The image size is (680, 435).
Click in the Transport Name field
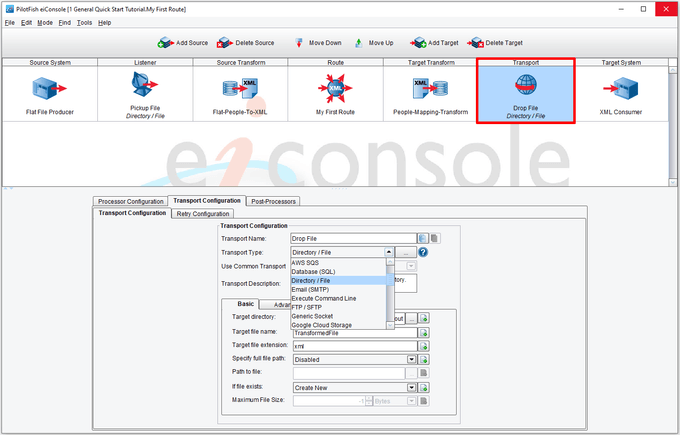pyautogui.click(x=353, y=238)
